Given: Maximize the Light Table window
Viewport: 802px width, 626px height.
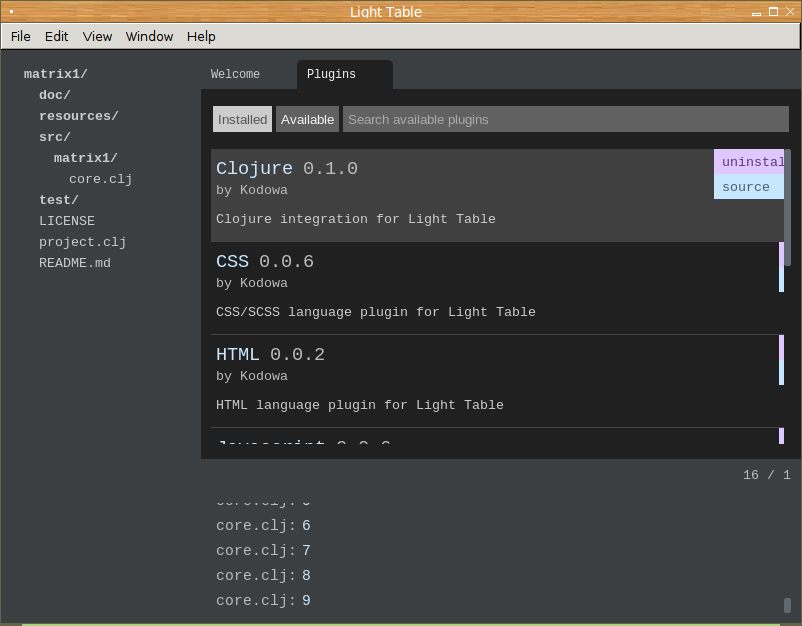Looking at the screenshot, I should click(x=773, y=11).
